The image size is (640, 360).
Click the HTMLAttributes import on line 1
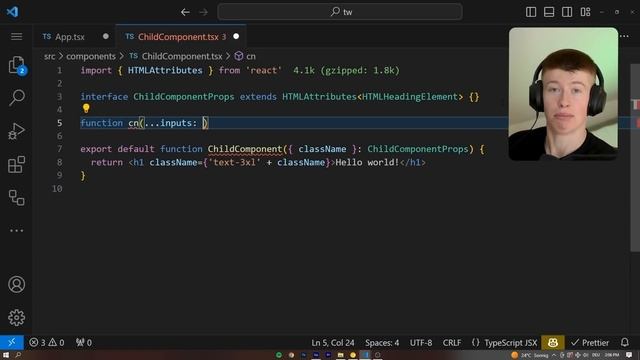point(165,70)
